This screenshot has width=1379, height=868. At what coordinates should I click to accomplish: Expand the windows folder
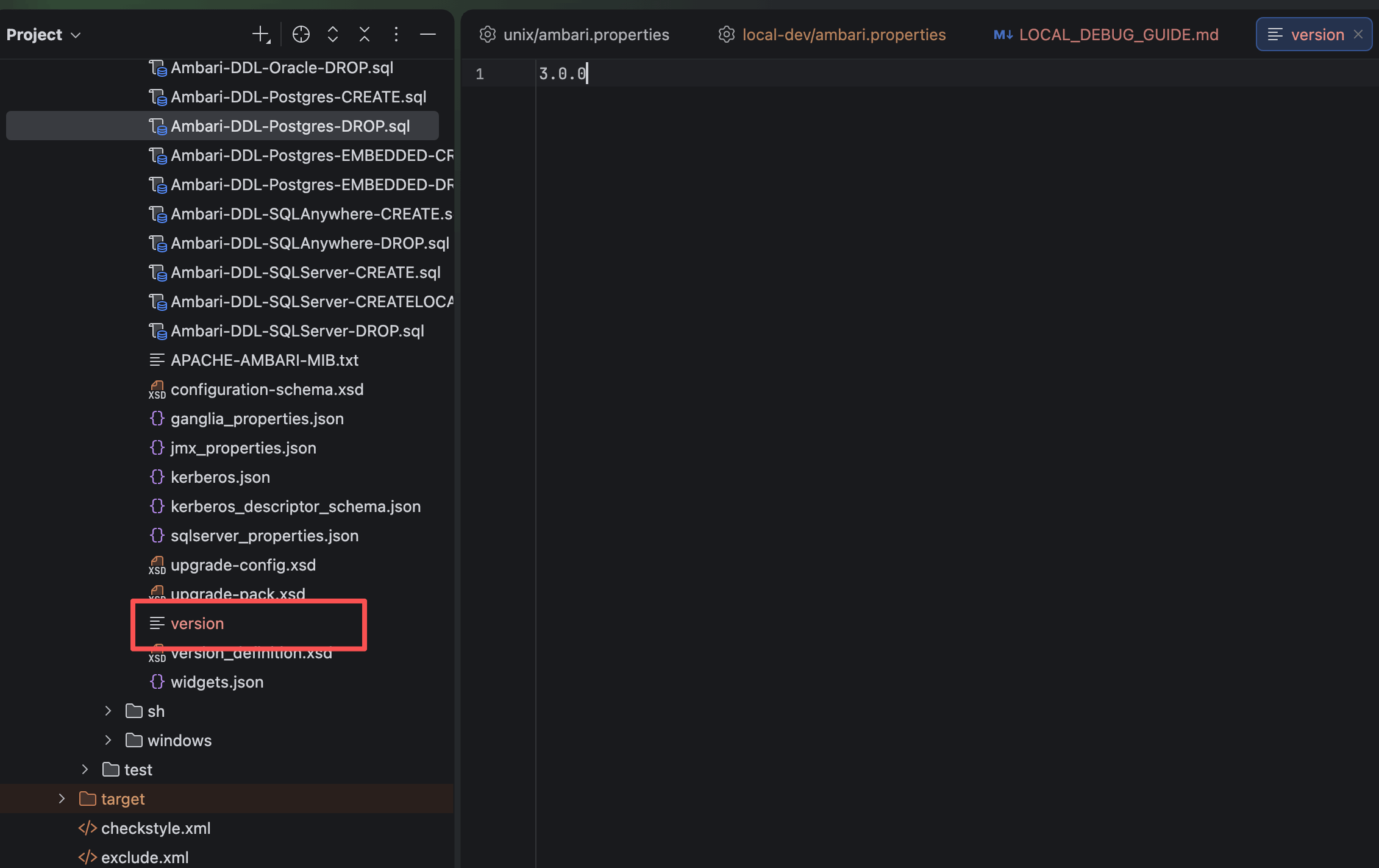pos(108,741)
